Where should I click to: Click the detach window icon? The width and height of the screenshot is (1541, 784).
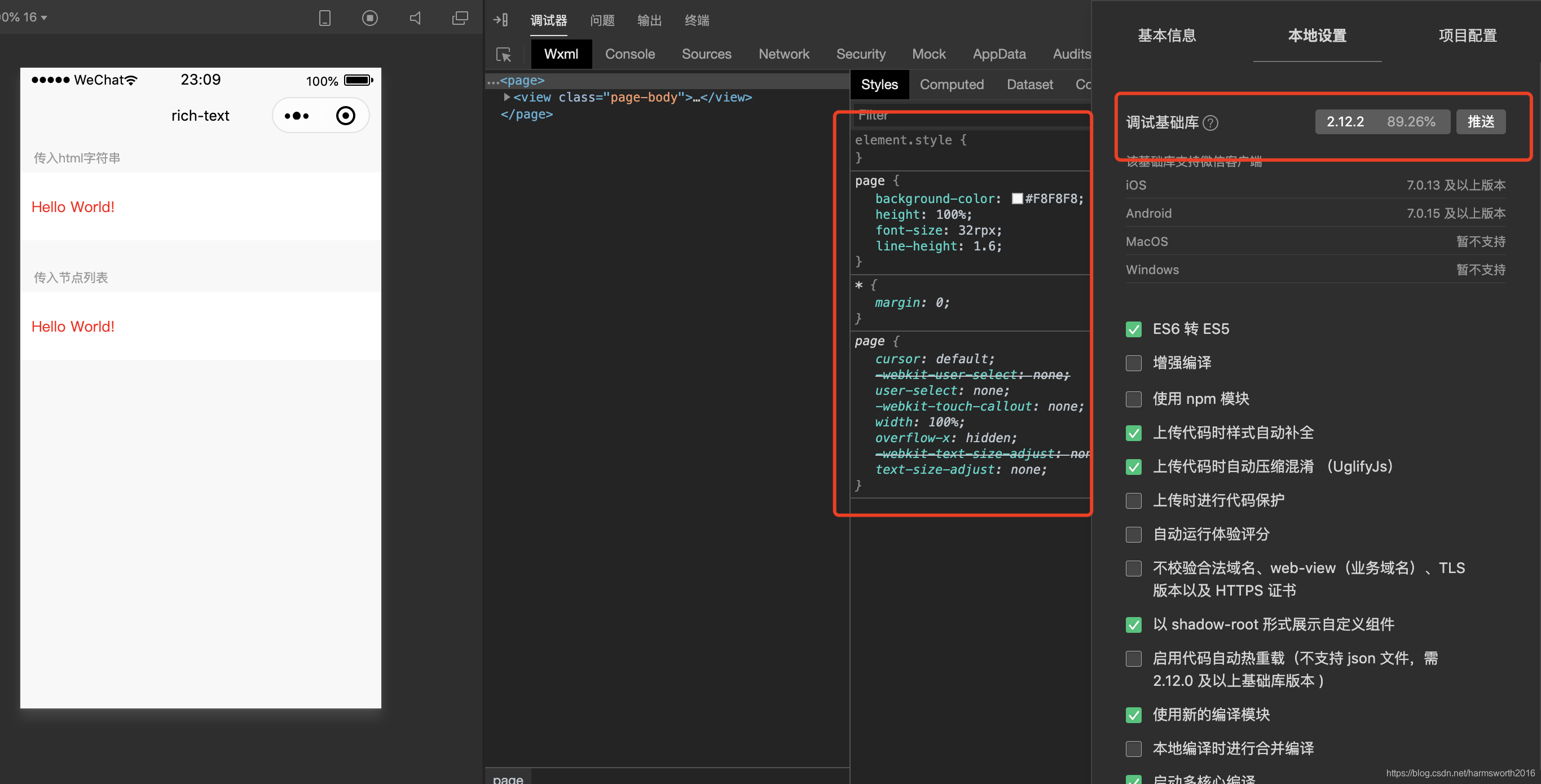point(460,18)
